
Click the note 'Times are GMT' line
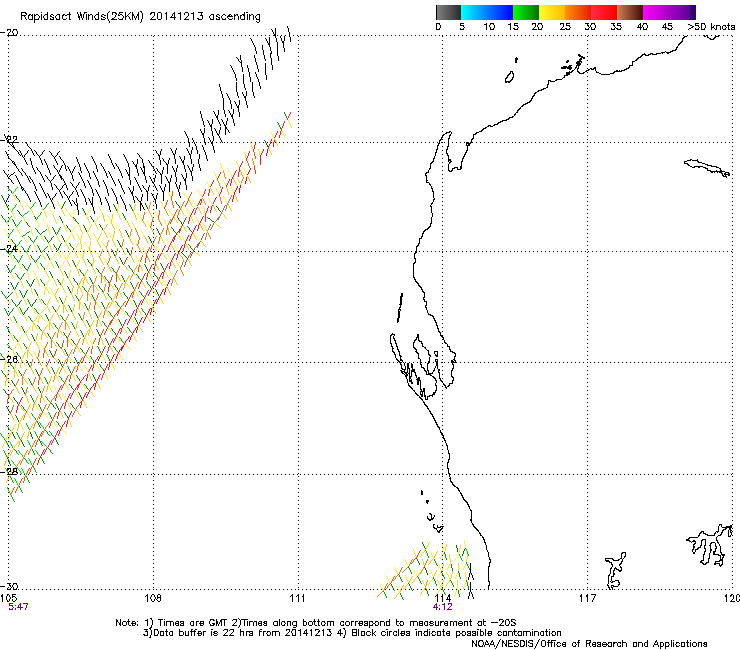pyautogui.click(x=316, y=623)
